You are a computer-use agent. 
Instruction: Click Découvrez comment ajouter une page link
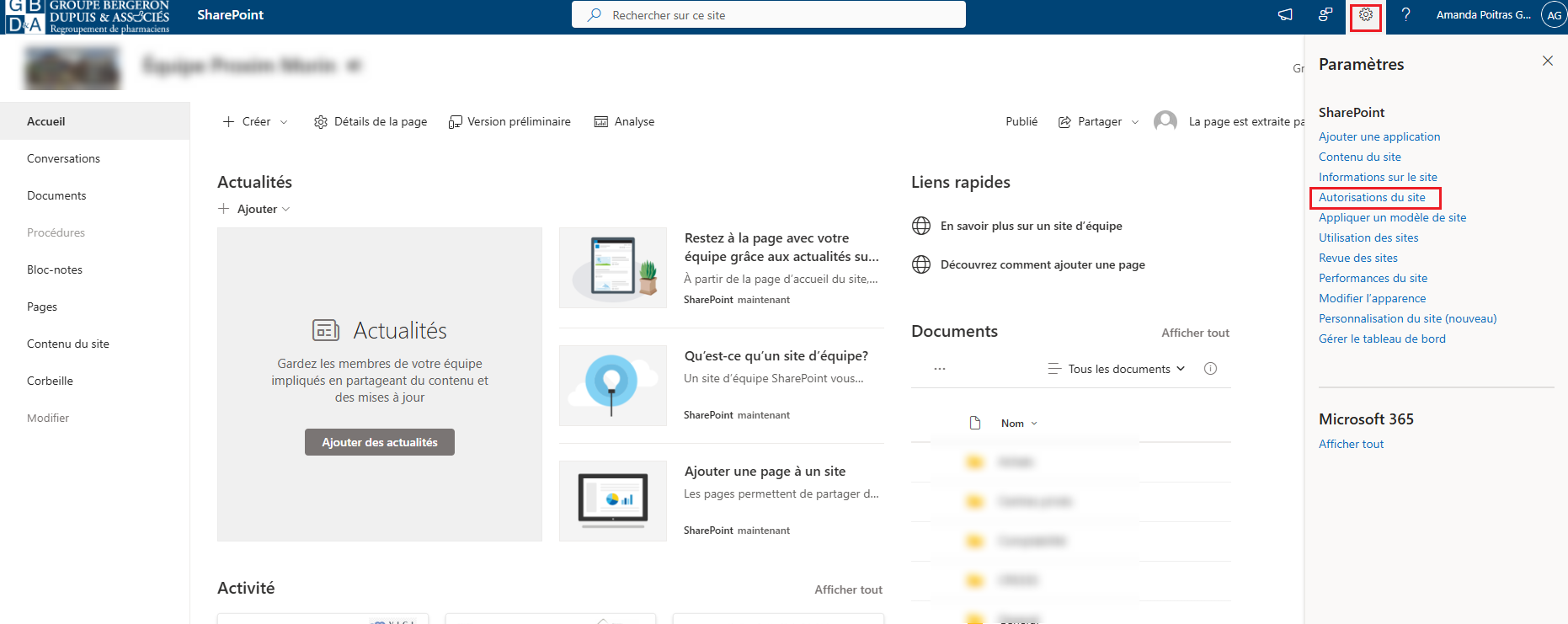[1043, 264]
